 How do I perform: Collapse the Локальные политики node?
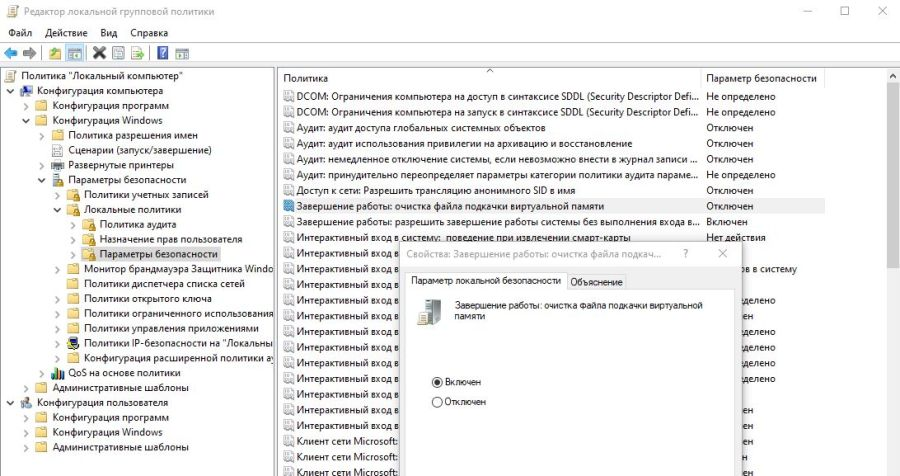(x=57, y=210)
